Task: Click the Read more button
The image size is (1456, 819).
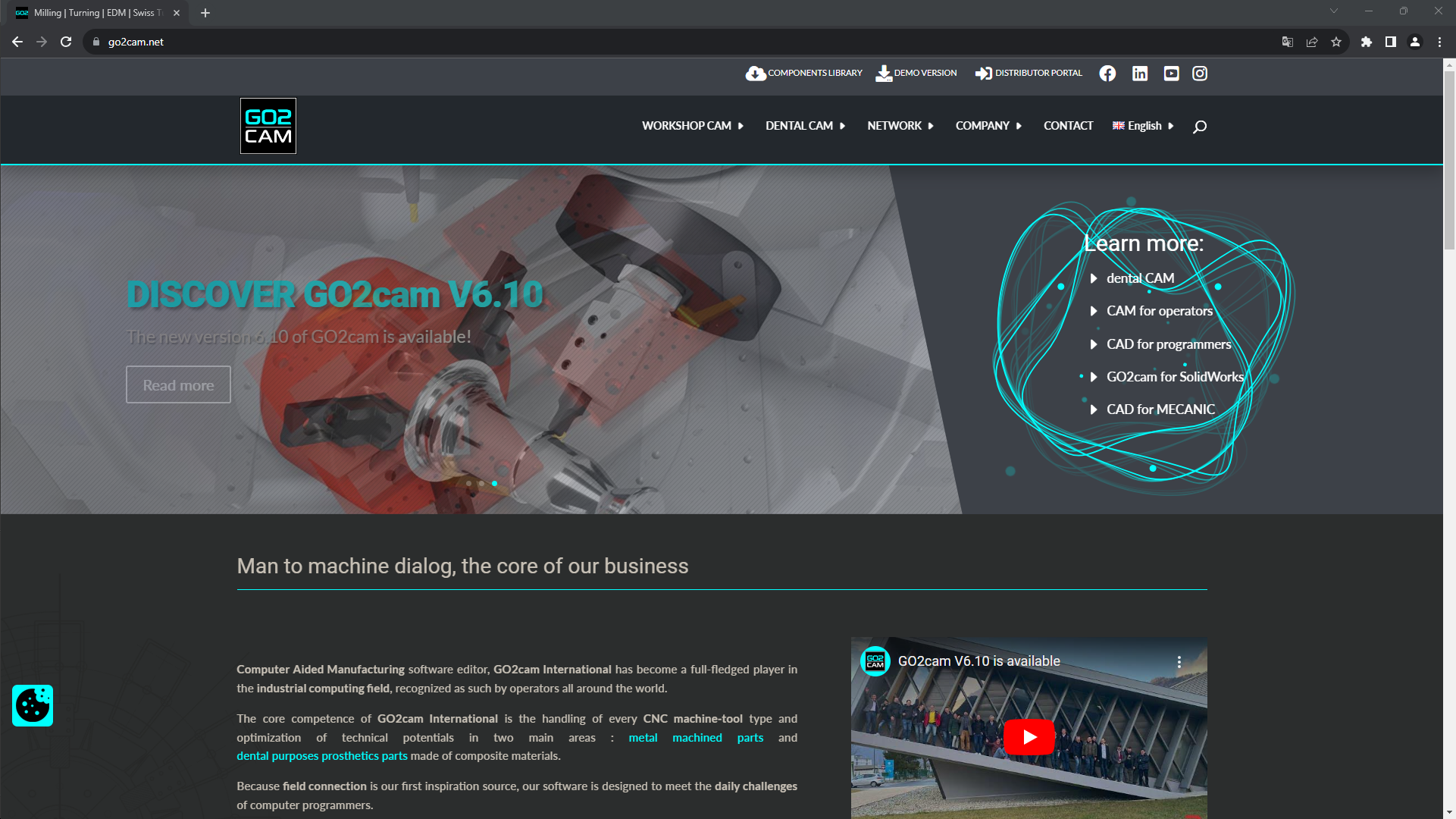Action: [177, 384]
